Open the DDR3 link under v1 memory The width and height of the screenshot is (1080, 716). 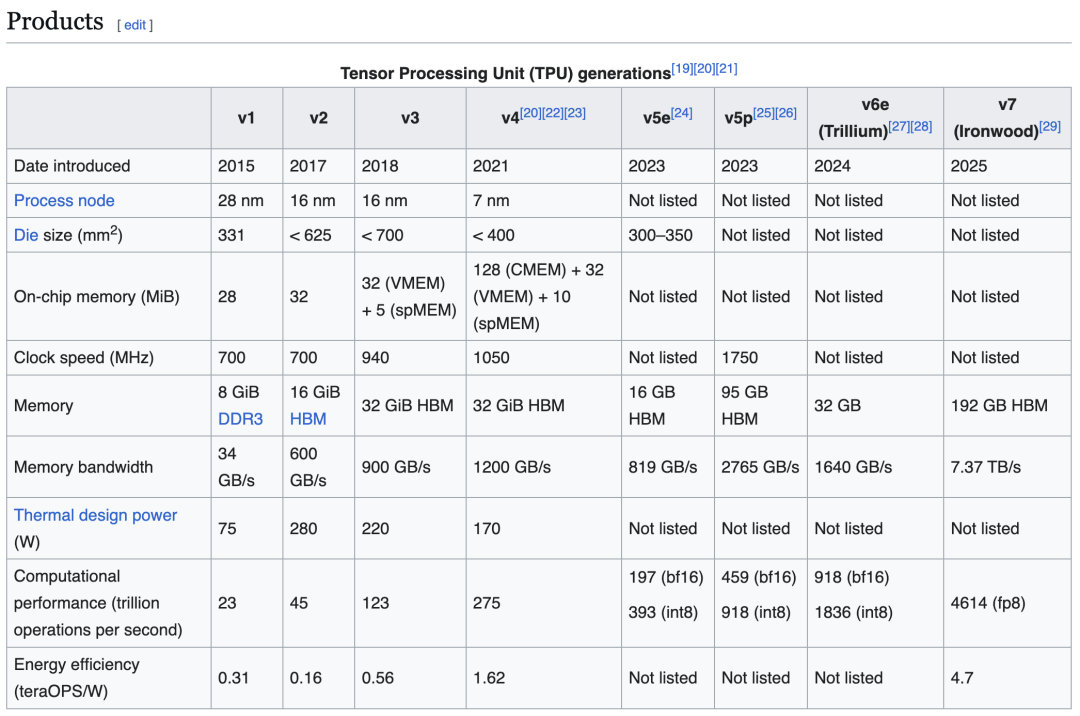tap(240, 419)
